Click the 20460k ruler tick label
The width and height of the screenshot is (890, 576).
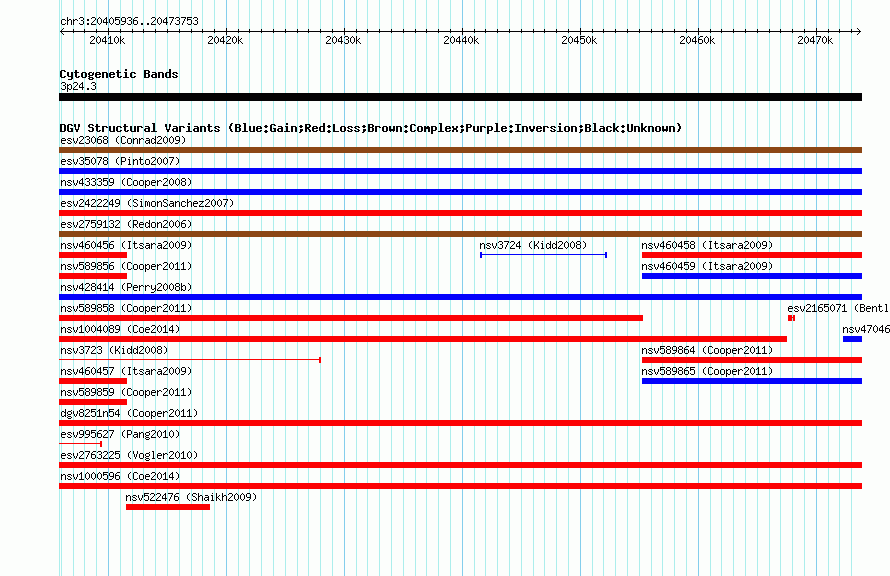click(698, 40)
